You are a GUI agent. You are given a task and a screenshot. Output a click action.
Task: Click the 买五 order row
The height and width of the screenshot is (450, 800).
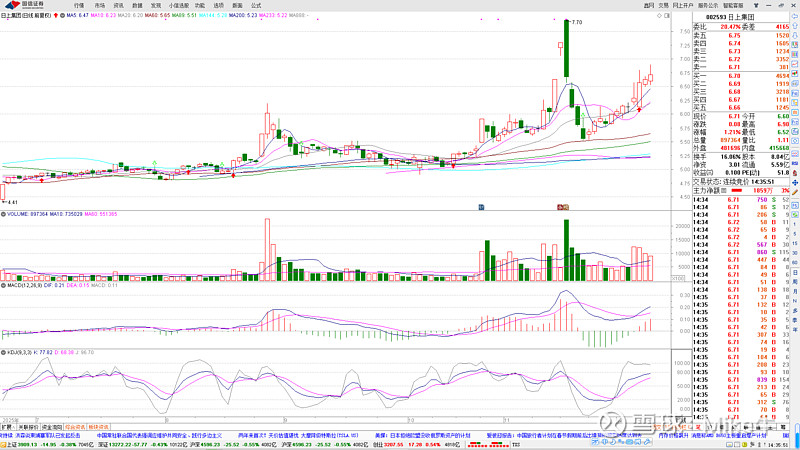pyautogui.click(x=741, y=108)
